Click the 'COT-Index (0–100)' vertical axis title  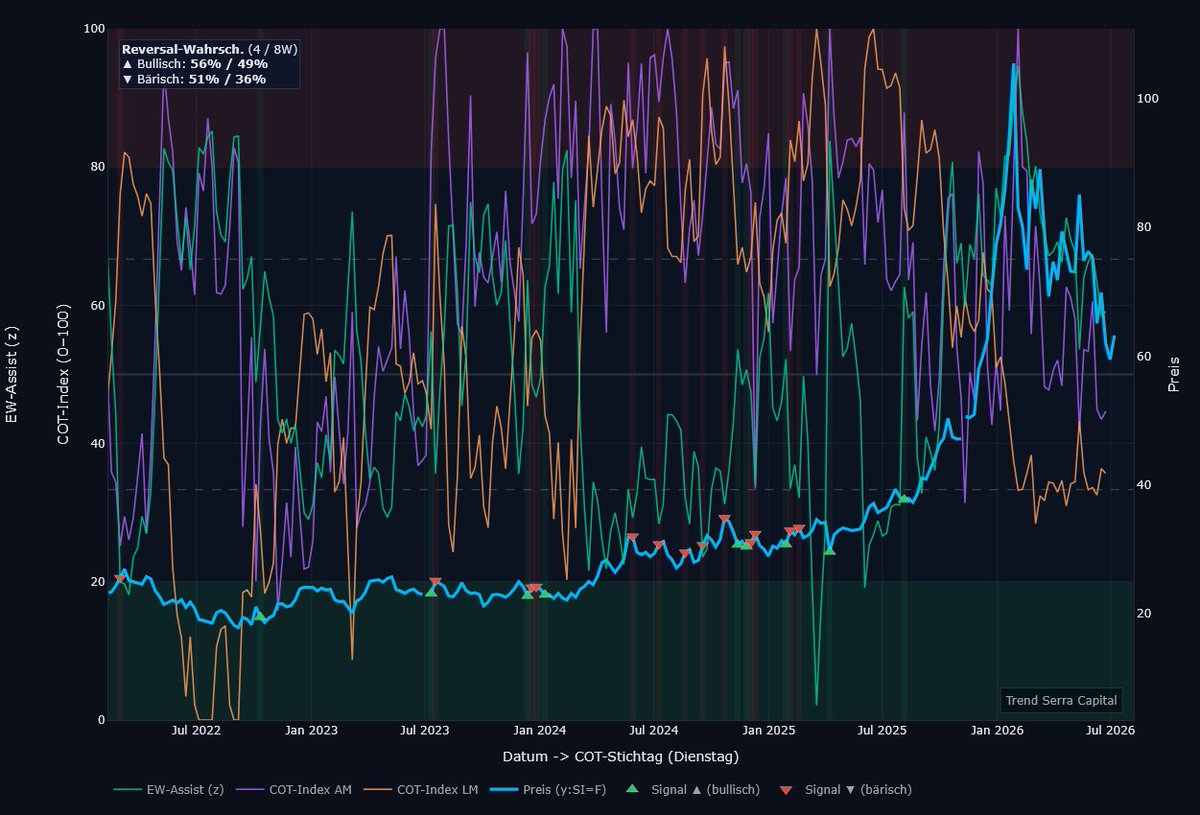pos(63,374)
